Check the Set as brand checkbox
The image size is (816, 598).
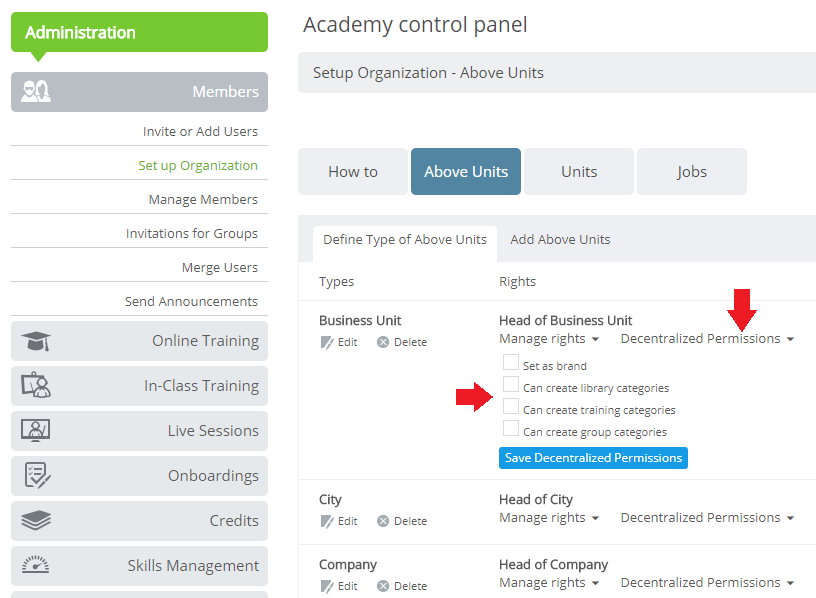point(511,362)
